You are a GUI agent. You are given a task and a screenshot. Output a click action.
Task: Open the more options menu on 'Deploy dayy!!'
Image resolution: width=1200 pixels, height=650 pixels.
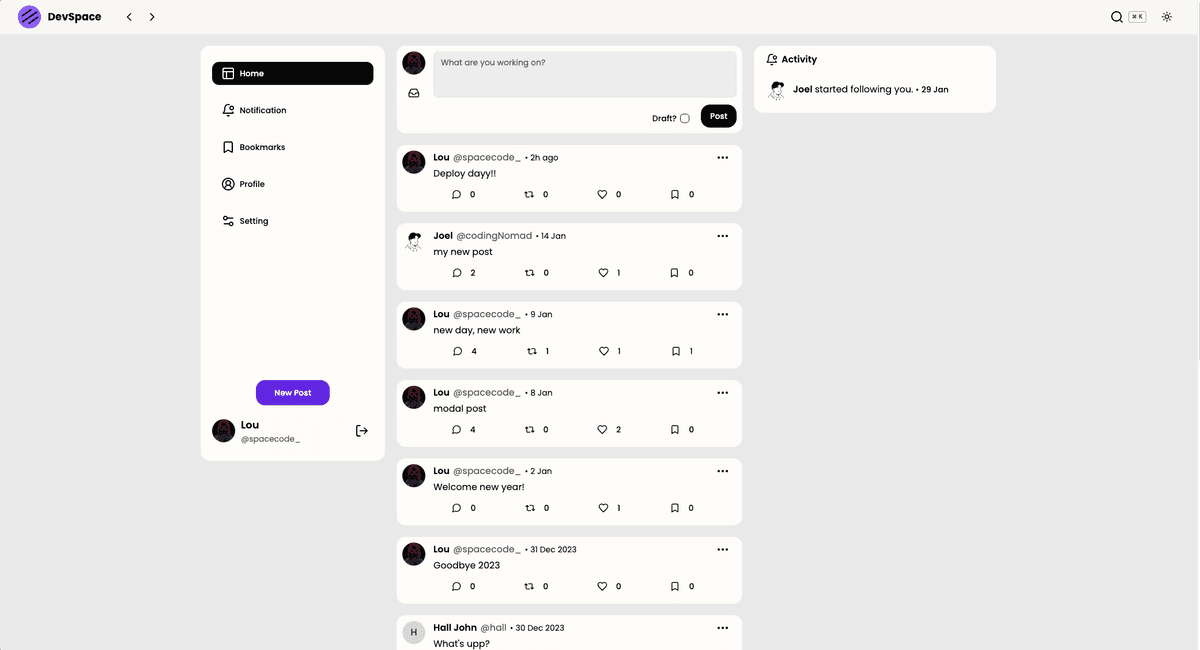click(x=723, y=158)
